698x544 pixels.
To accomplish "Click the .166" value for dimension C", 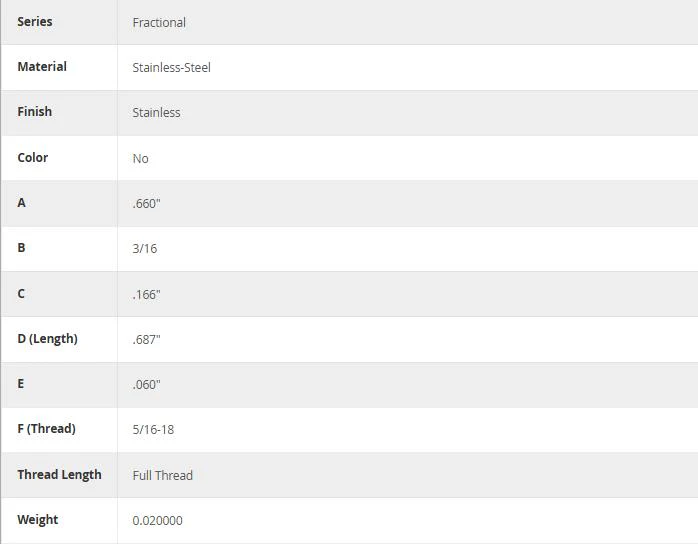I will coord(146,294).
